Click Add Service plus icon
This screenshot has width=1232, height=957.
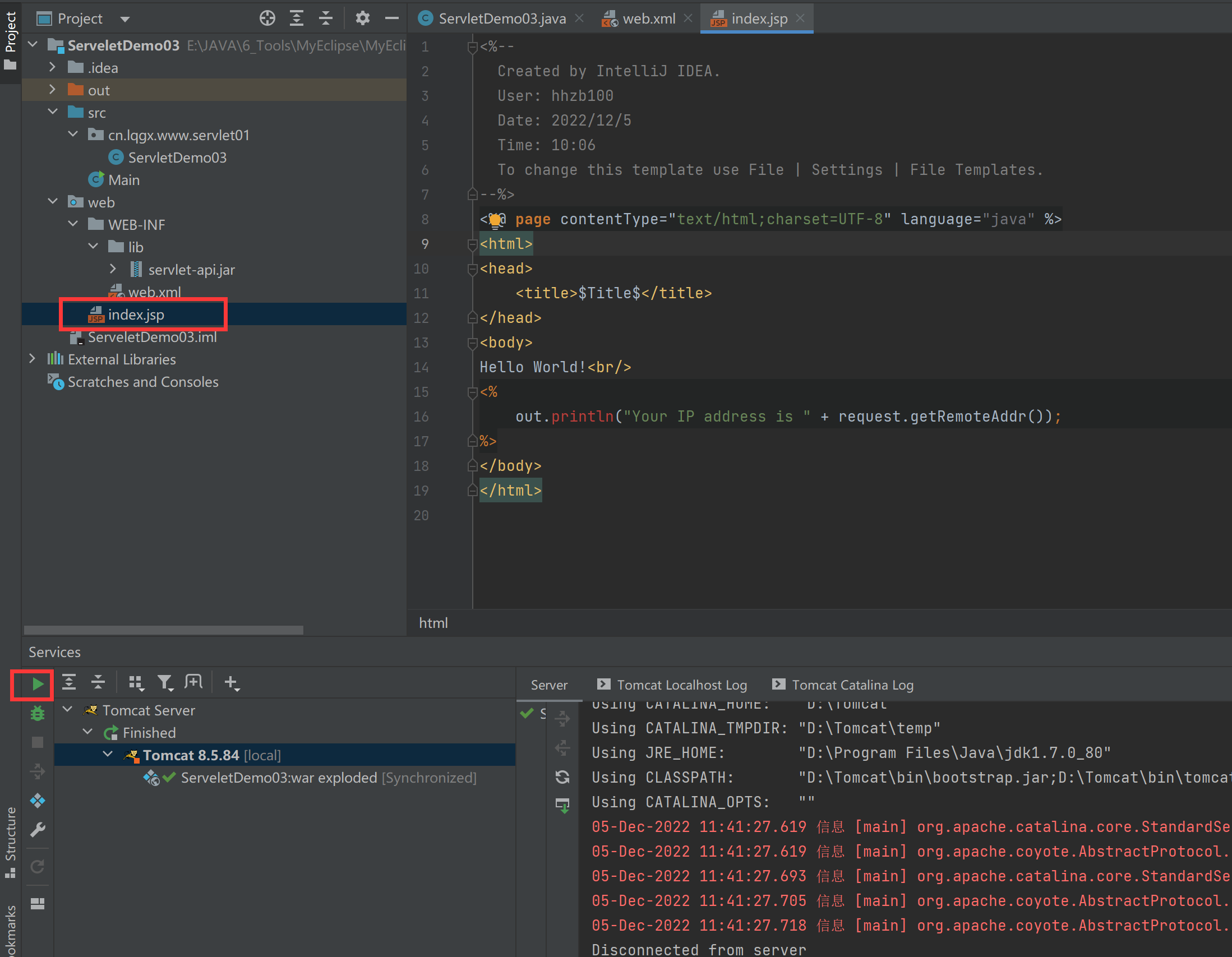pos(232,683)
